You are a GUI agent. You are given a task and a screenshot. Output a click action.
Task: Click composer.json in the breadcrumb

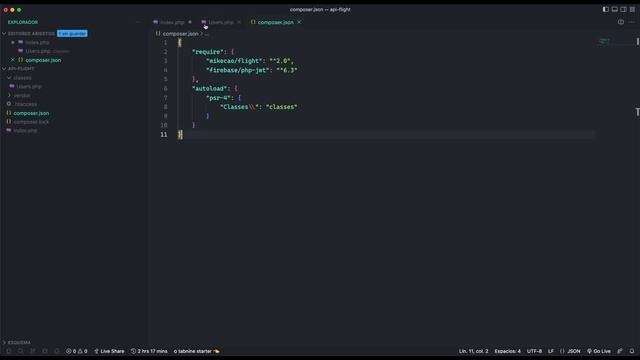tap(180, 34)
